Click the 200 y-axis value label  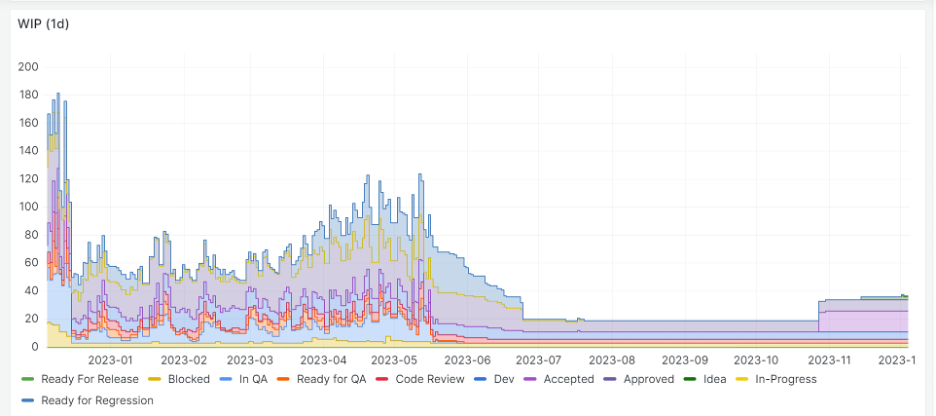point(28,67)
